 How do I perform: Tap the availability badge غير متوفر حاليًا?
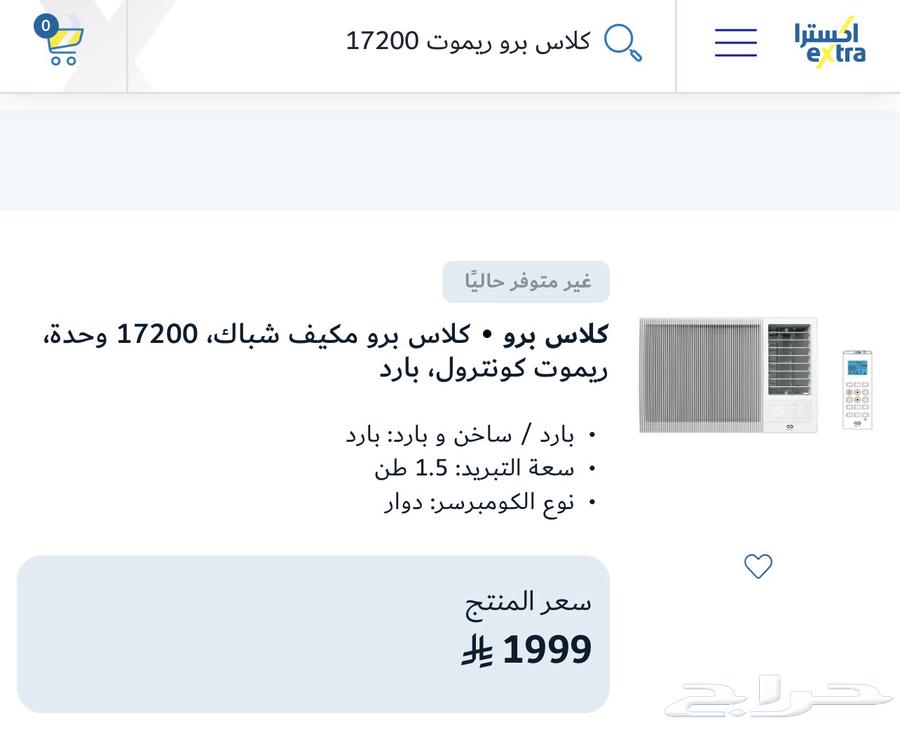pyautogui.click(x=525, y=282)
